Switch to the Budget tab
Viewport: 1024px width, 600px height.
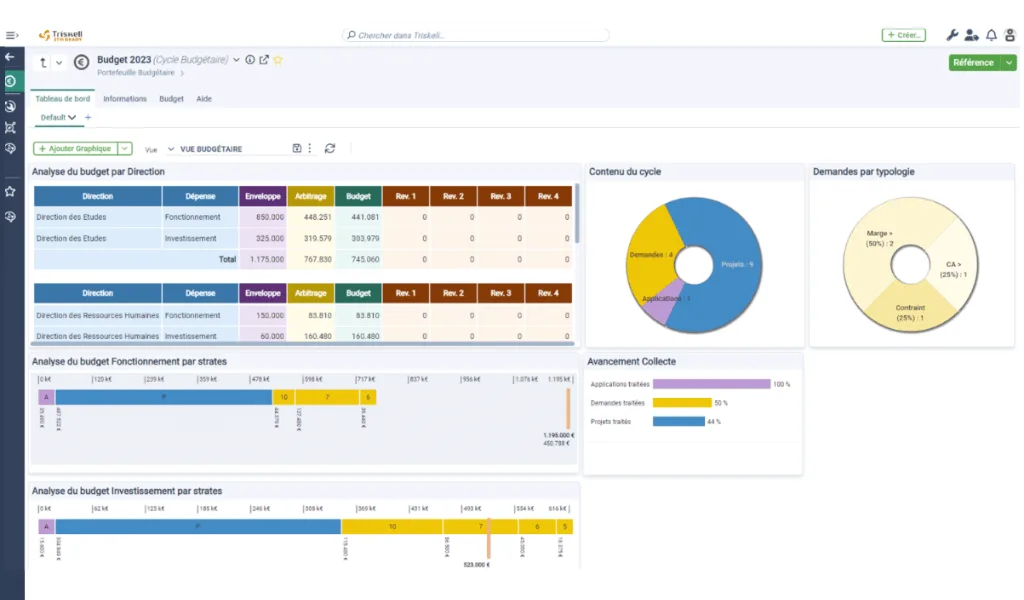pyautogui.click(x=171, y=99)
